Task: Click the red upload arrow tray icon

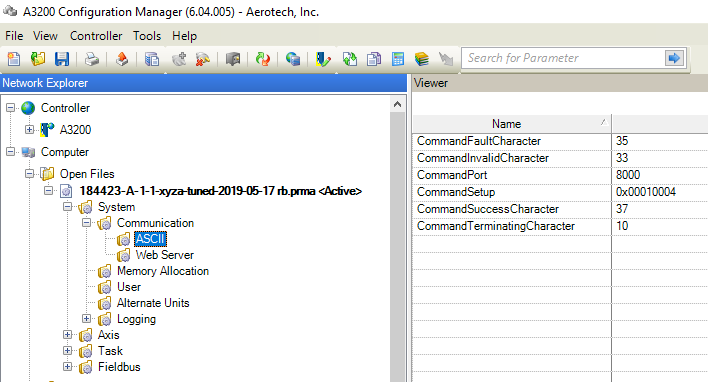Action: tap(122, 59)
